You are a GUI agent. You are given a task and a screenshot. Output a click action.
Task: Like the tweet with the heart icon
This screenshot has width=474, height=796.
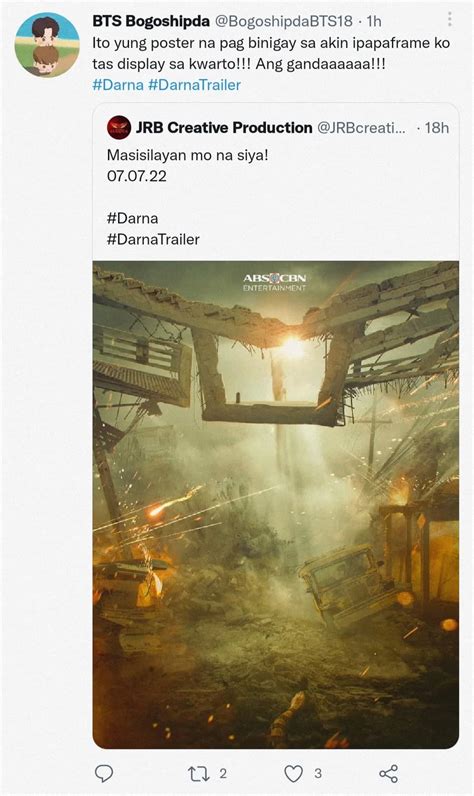pos(293,774)
